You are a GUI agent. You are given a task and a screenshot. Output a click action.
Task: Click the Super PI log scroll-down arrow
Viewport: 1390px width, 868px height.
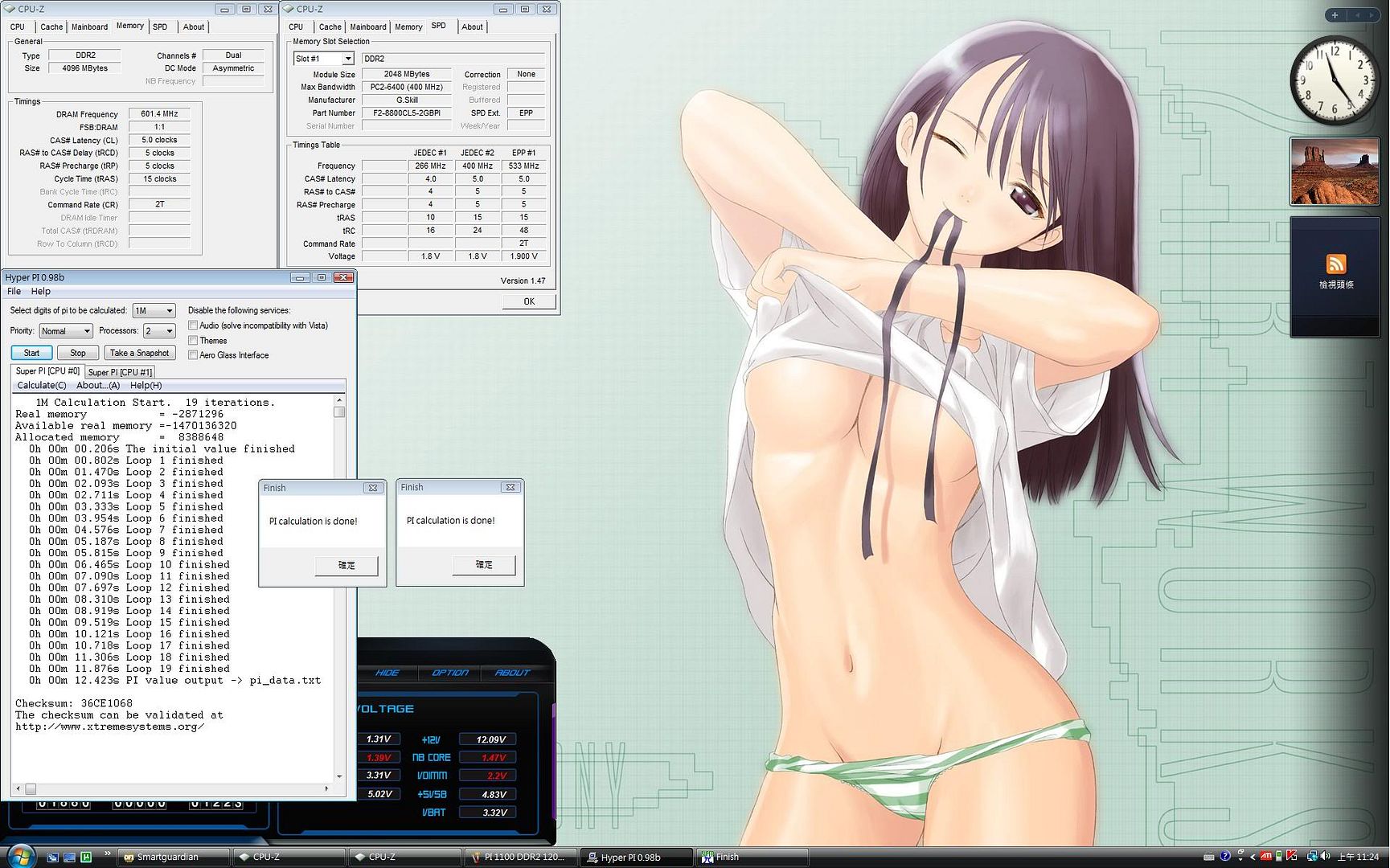click(x=339, y=776)
